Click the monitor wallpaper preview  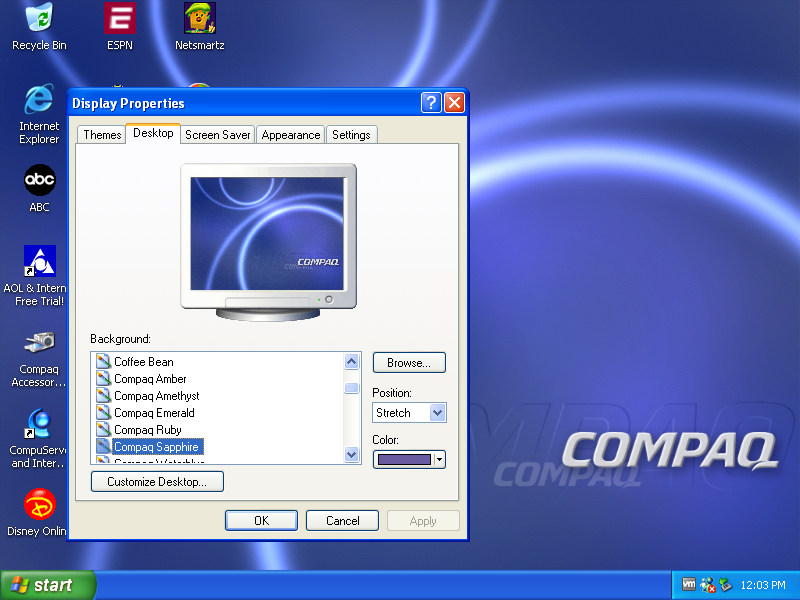[267, 234]
